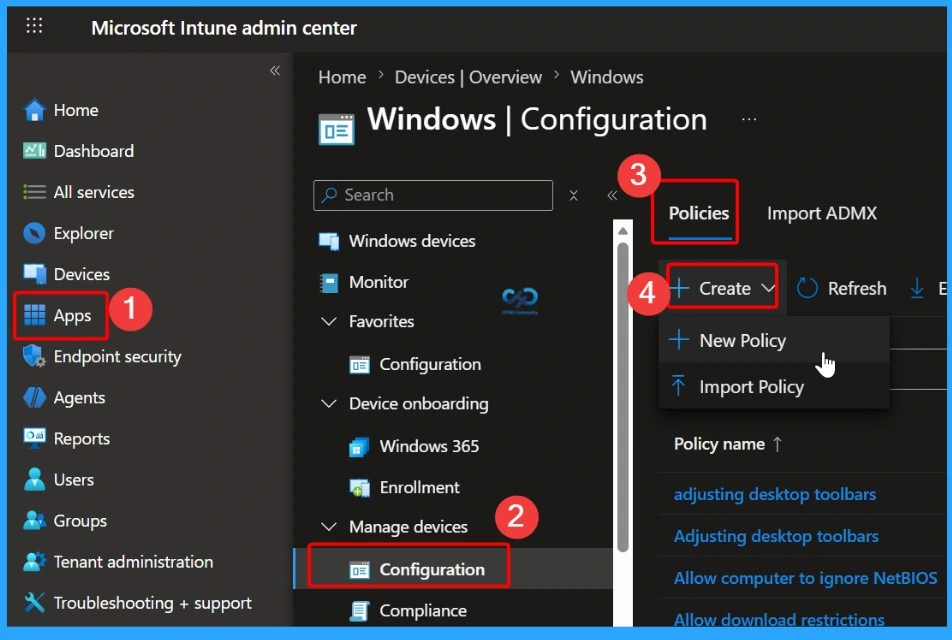This screenshot has height=640, width=952.
Task: Clear the search with the X icon
Action: (x=573, y=196)
